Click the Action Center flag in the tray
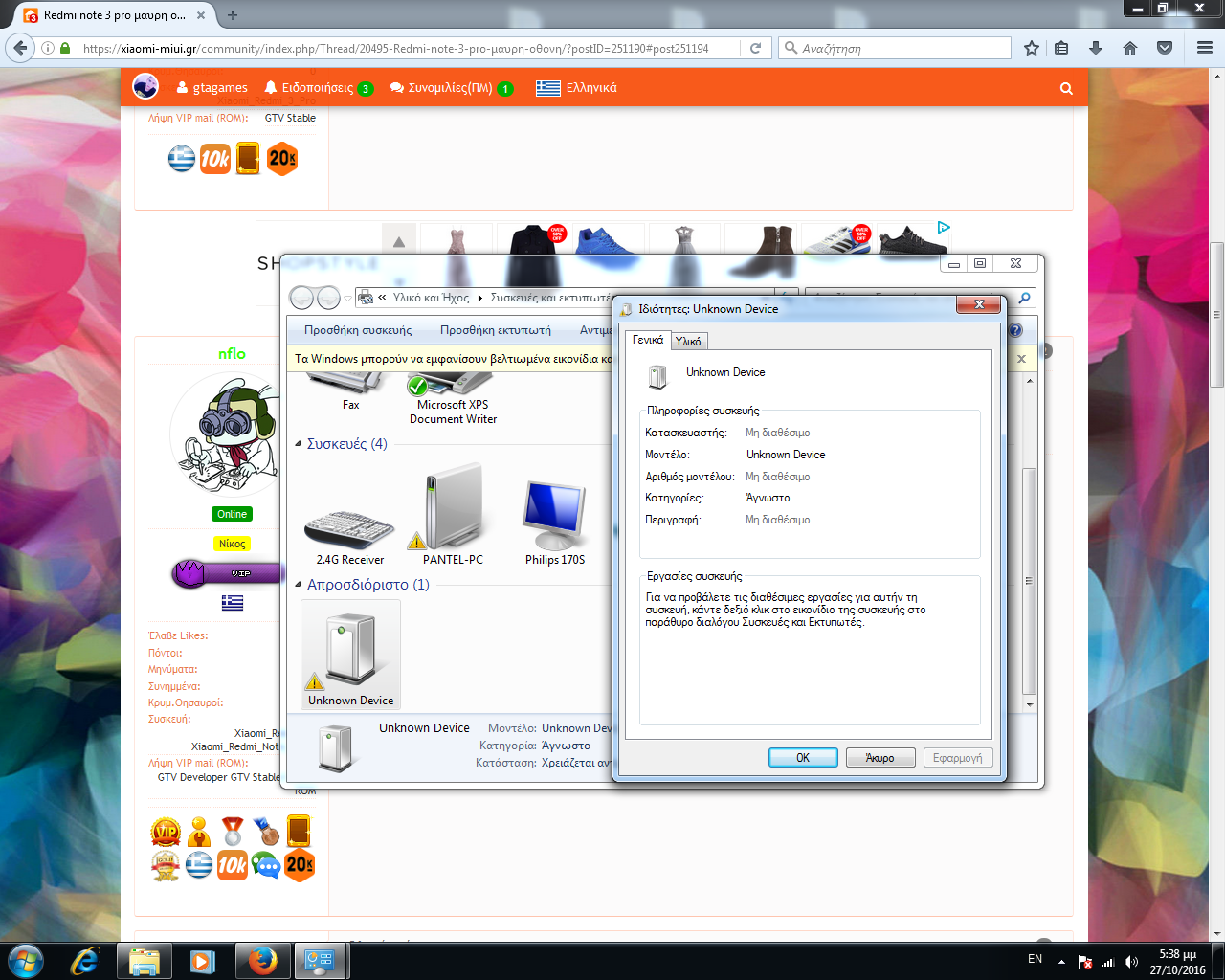1225x980 pixels. [x=1085, y=962]
